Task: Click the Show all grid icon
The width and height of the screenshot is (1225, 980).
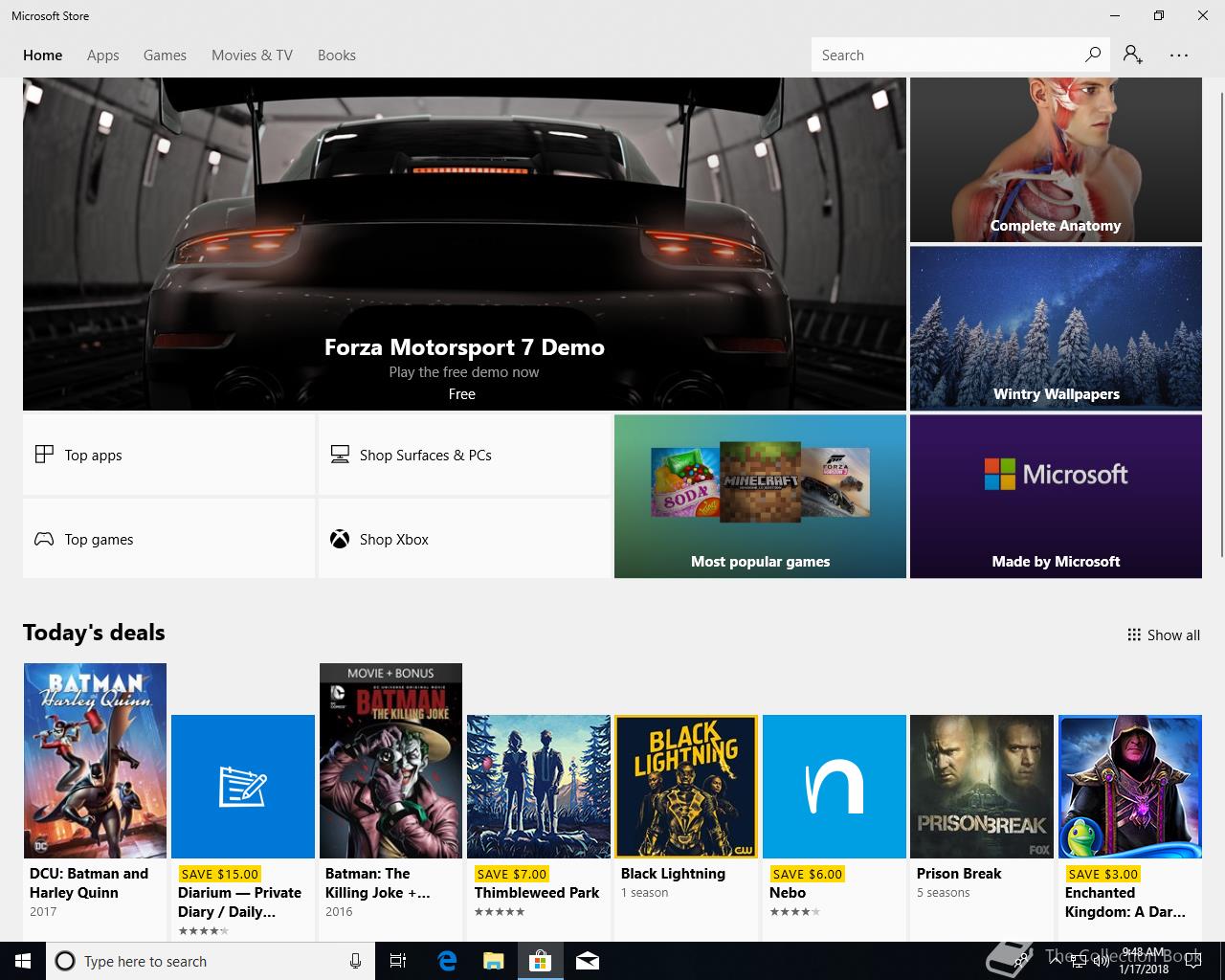Action: click(1134, 635)
